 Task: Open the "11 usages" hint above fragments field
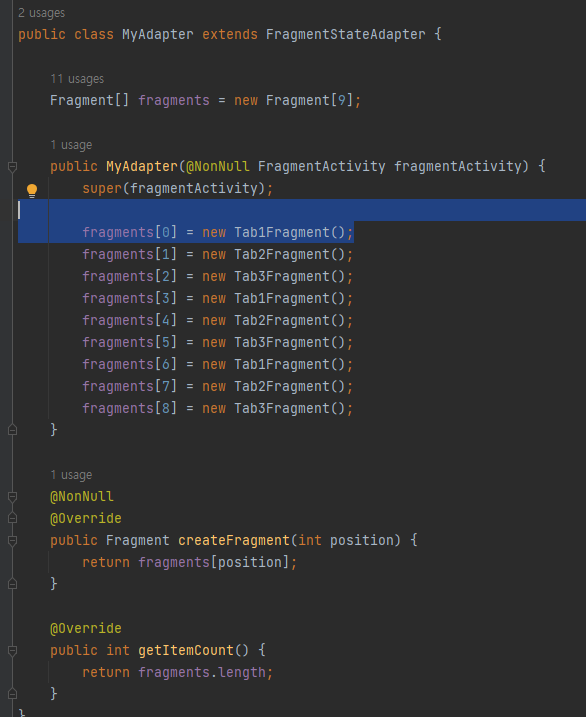click(x=77, y=79)
